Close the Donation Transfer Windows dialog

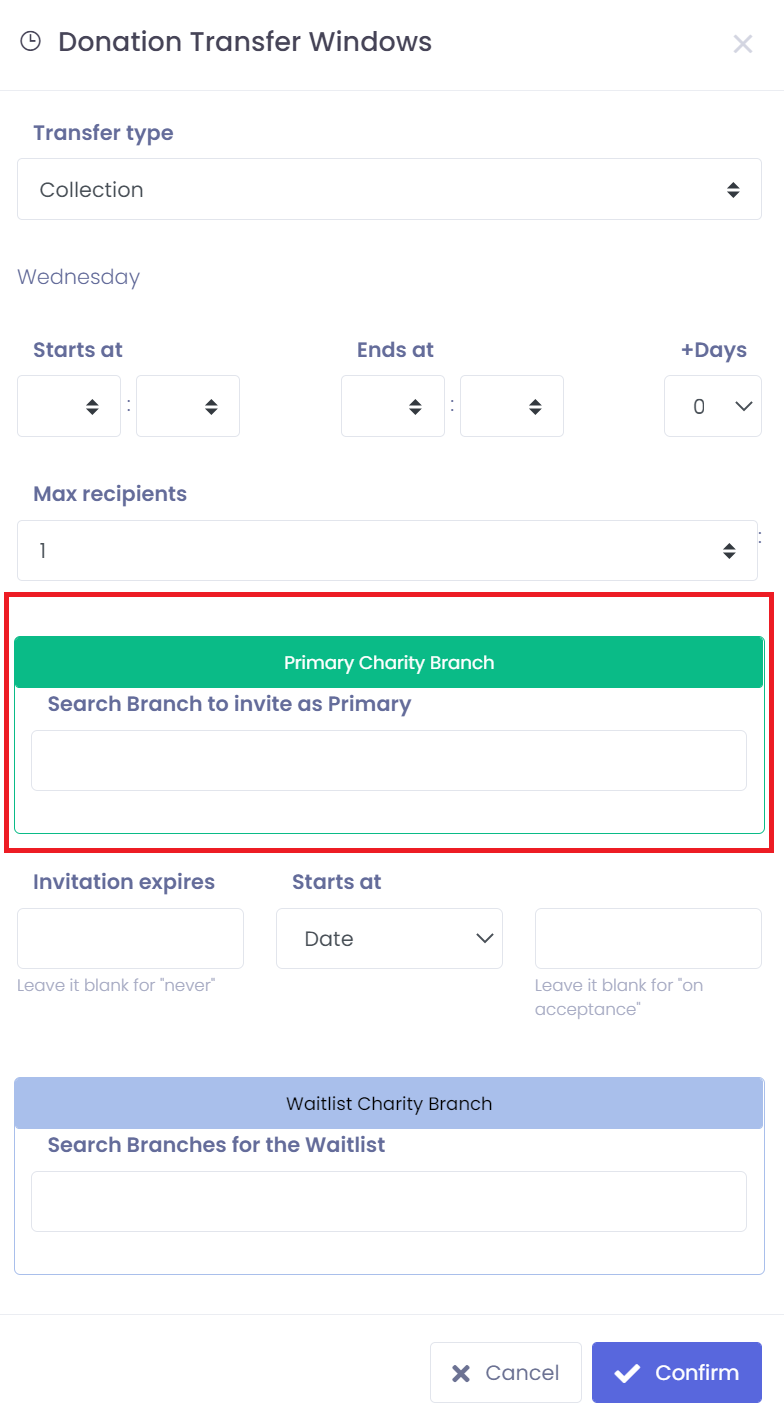pos(742,44)
